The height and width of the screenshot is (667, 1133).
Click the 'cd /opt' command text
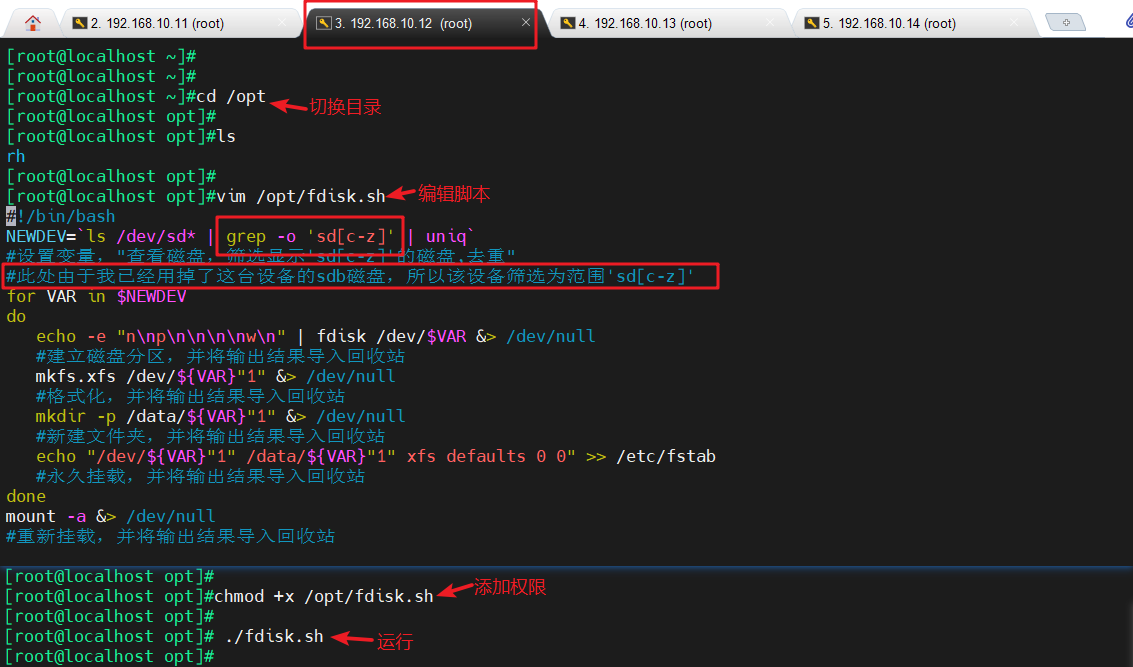231,96
